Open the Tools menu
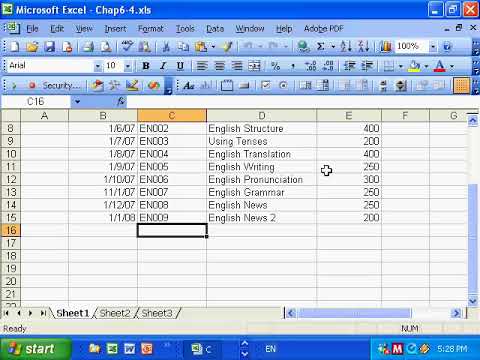Viewport: 480px width, 360px height. [x=185, y=29]
